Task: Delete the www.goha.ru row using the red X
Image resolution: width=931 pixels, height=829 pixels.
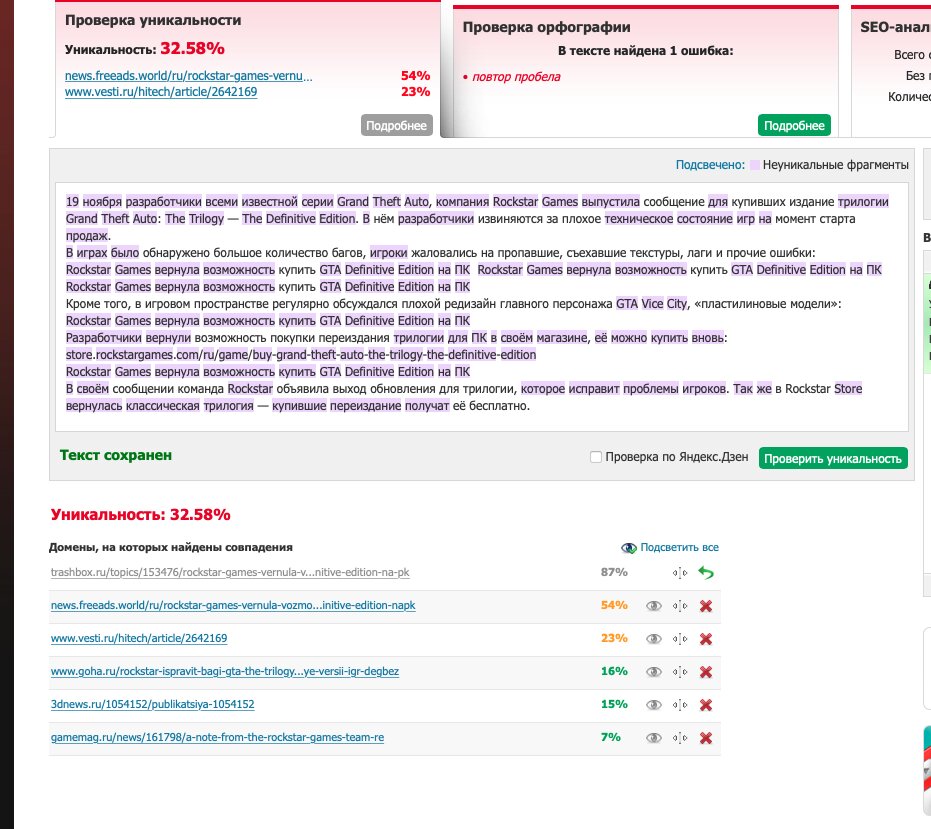Action: pyautogui.click(x=705, y=672)
